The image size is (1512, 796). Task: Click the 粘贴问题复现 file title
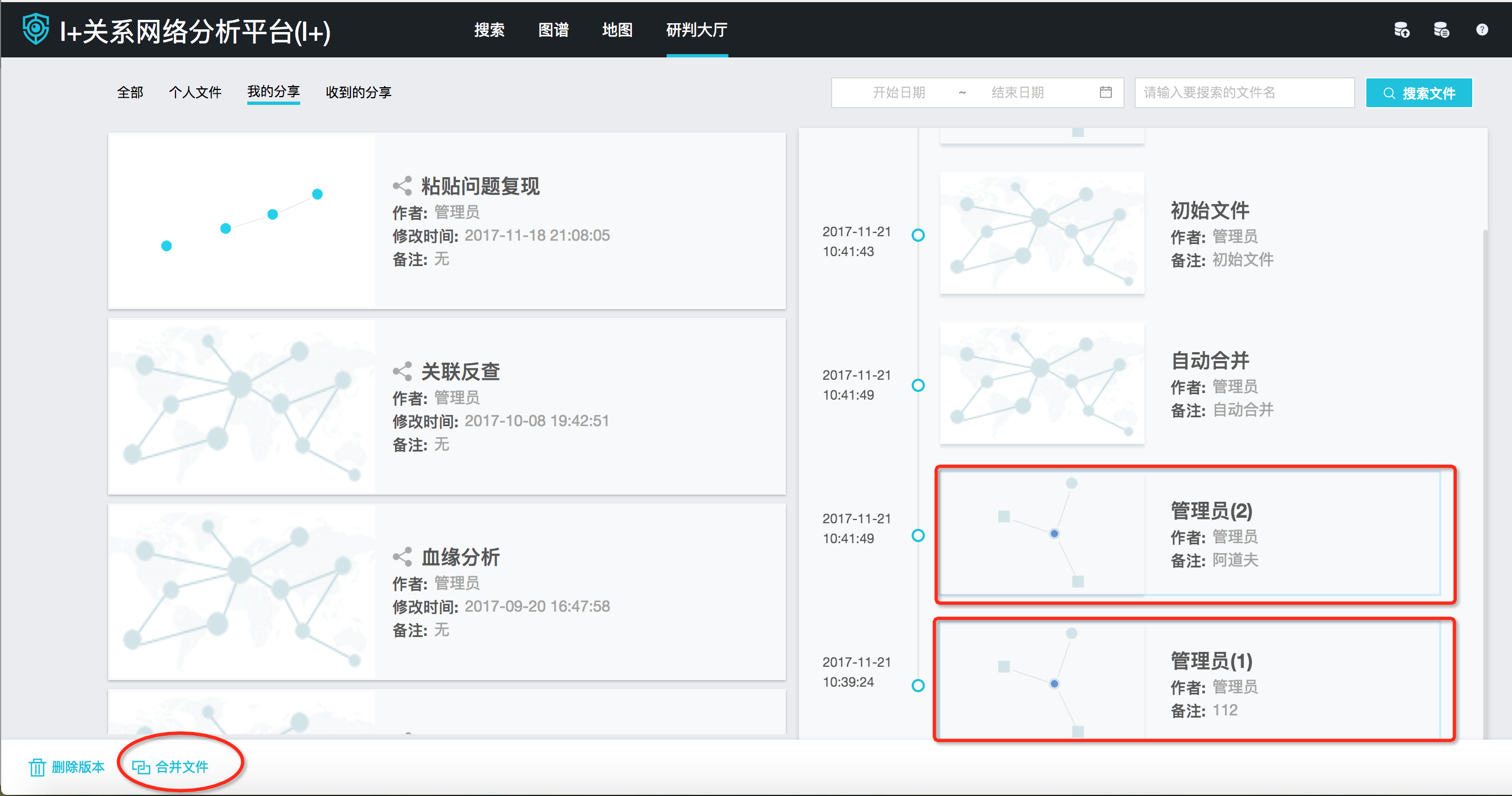[x=480, y=186]
